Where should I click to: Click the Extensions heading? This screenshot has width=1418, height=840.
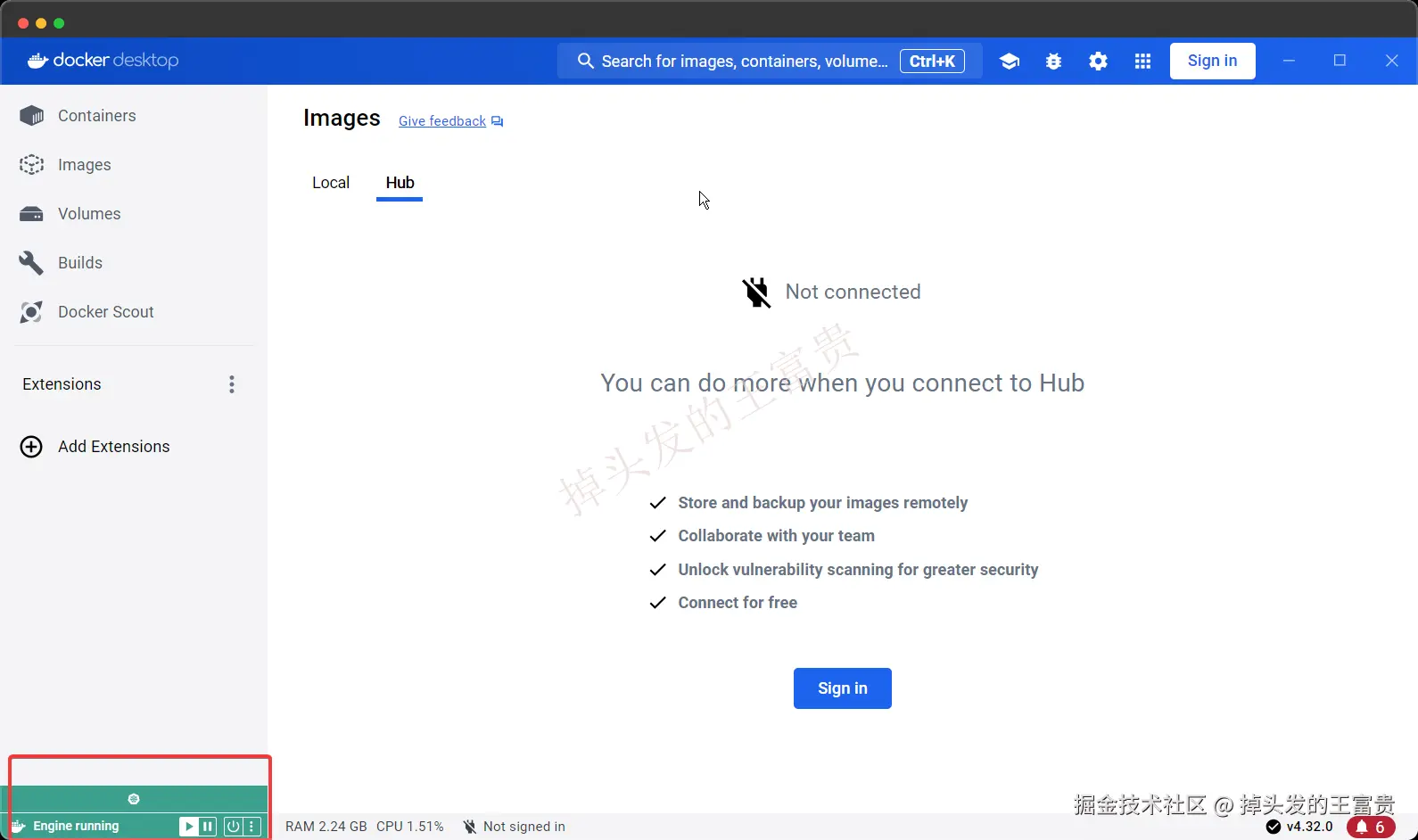pyautogui.click(x=62, y=384)
